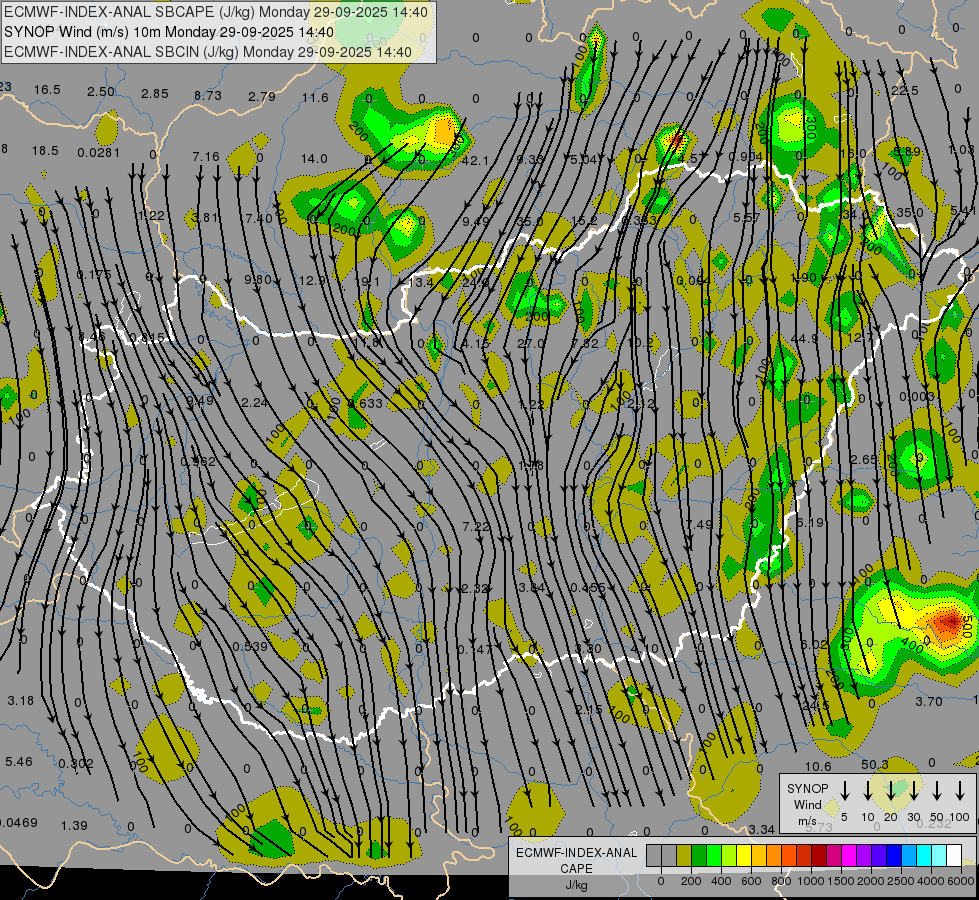Select the pure blue CAPE legend swatch
Screen dimensions: 979x900
tap(893, 855)
